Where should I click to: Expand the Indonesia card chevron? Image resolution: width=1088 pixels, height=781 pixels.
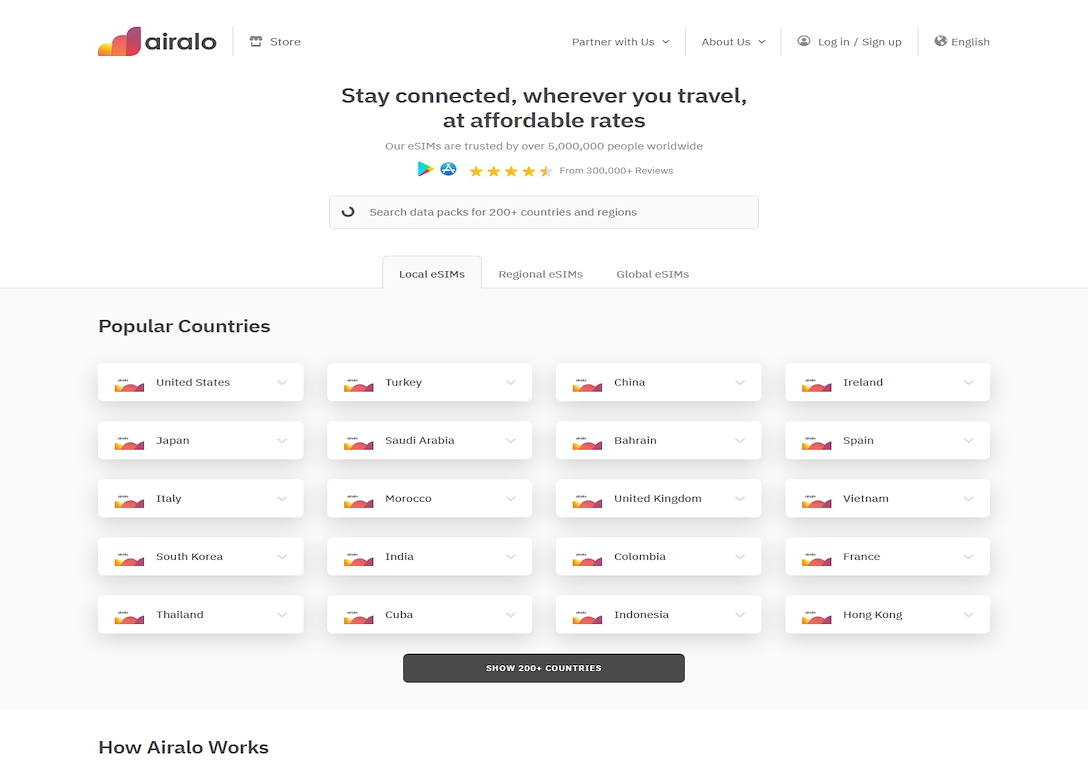[740, 615]
